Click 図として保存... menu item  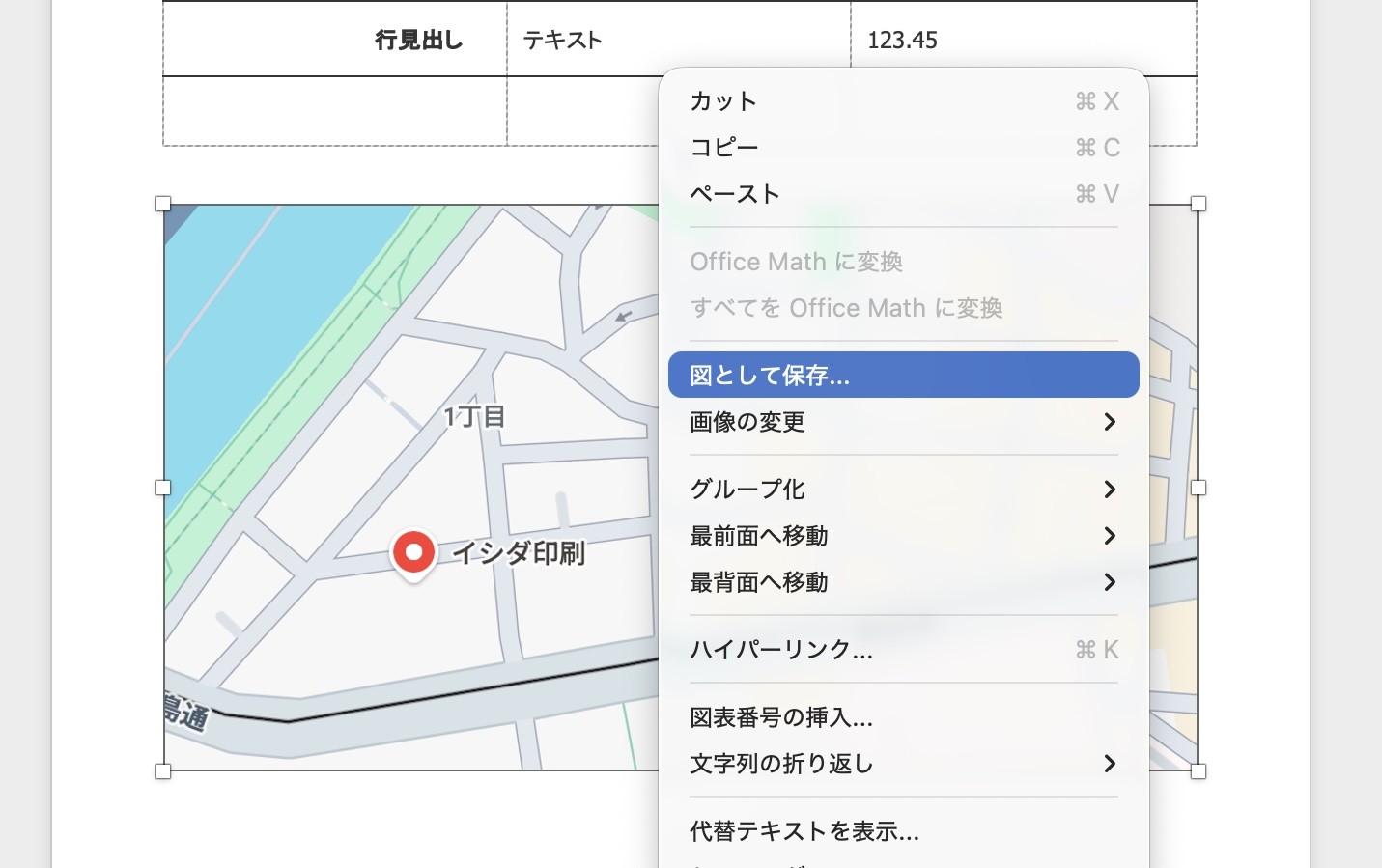903,375
